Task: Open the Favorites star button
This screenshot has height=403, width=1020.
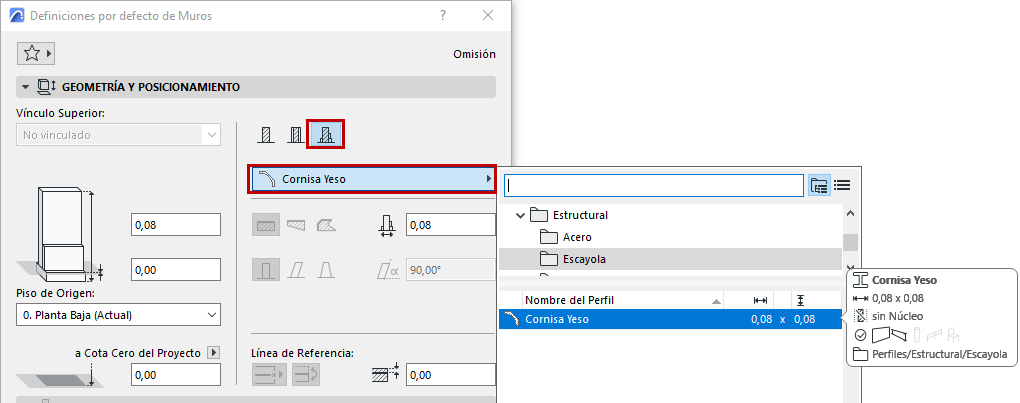Action: [35, 54]
